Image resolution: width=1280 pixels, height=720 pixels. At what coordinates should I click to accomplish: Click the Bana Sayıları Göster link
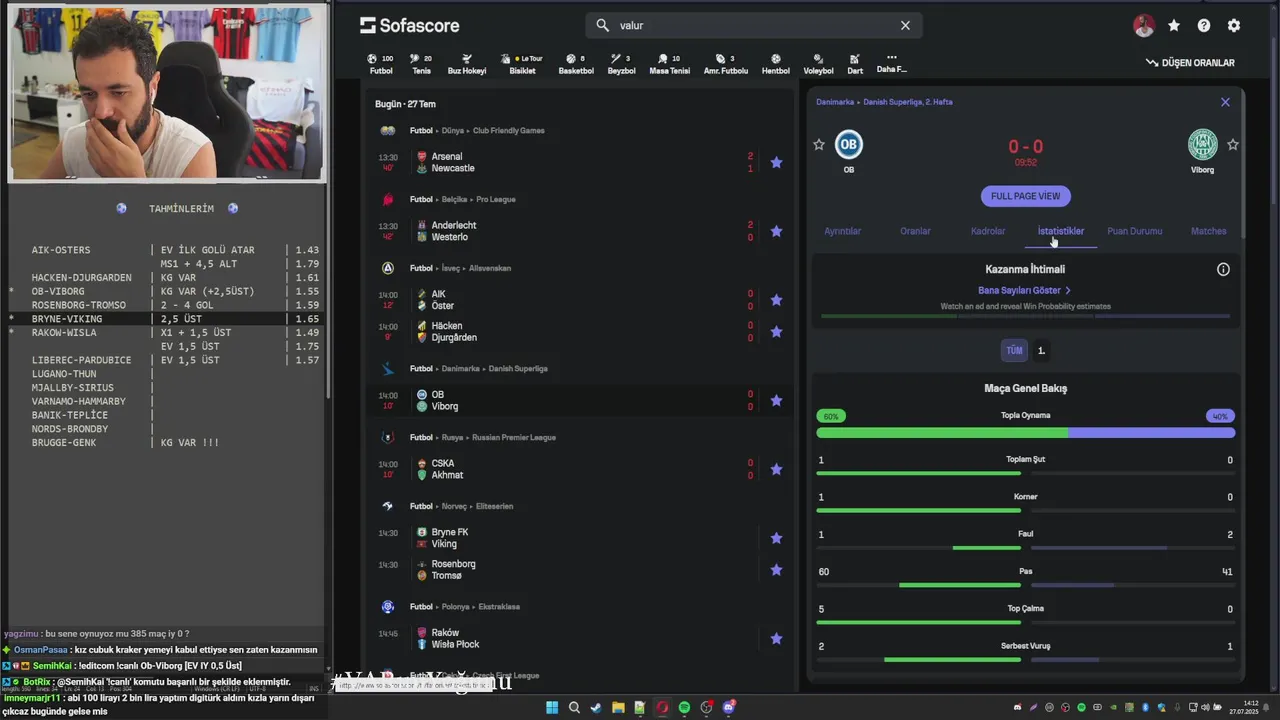click(1024, 290)
